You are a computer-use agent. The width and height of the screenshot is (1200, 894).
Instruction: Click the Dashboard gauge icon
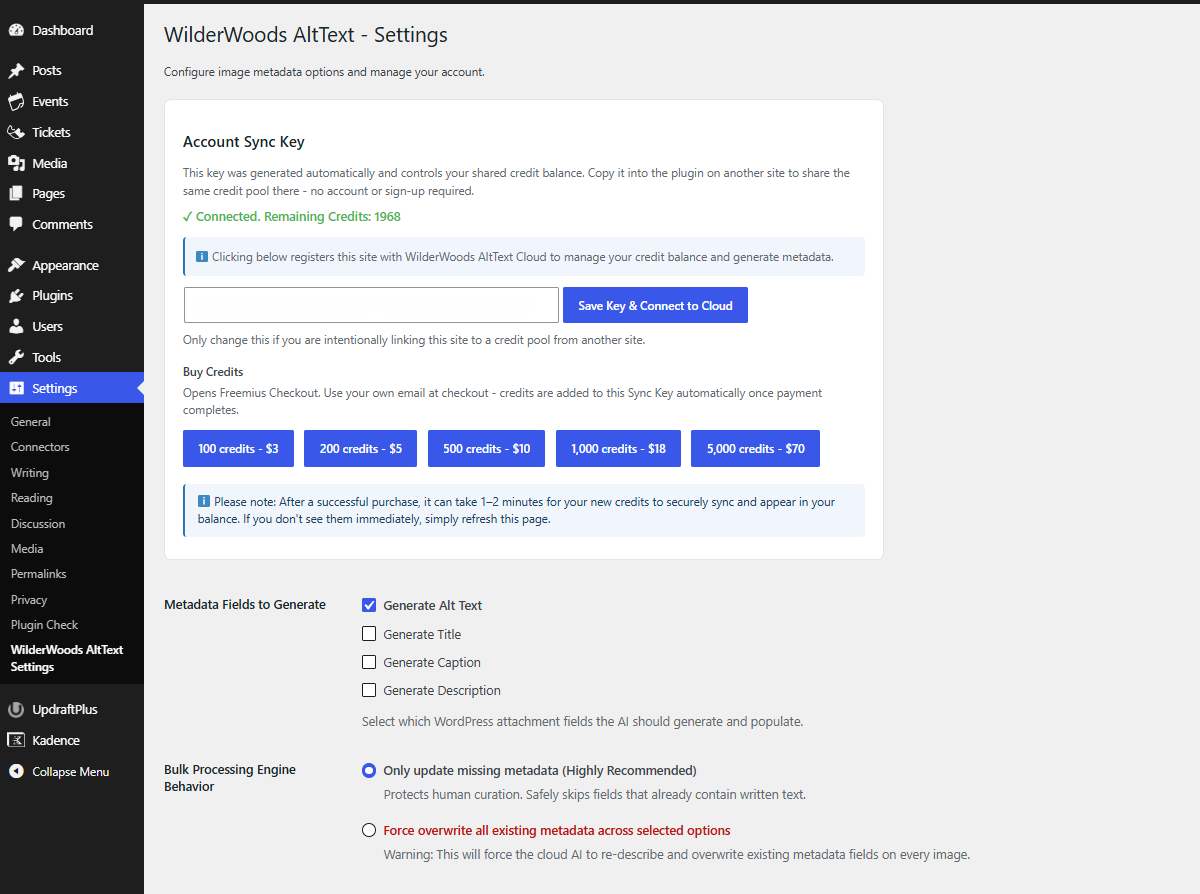(16, 30)
